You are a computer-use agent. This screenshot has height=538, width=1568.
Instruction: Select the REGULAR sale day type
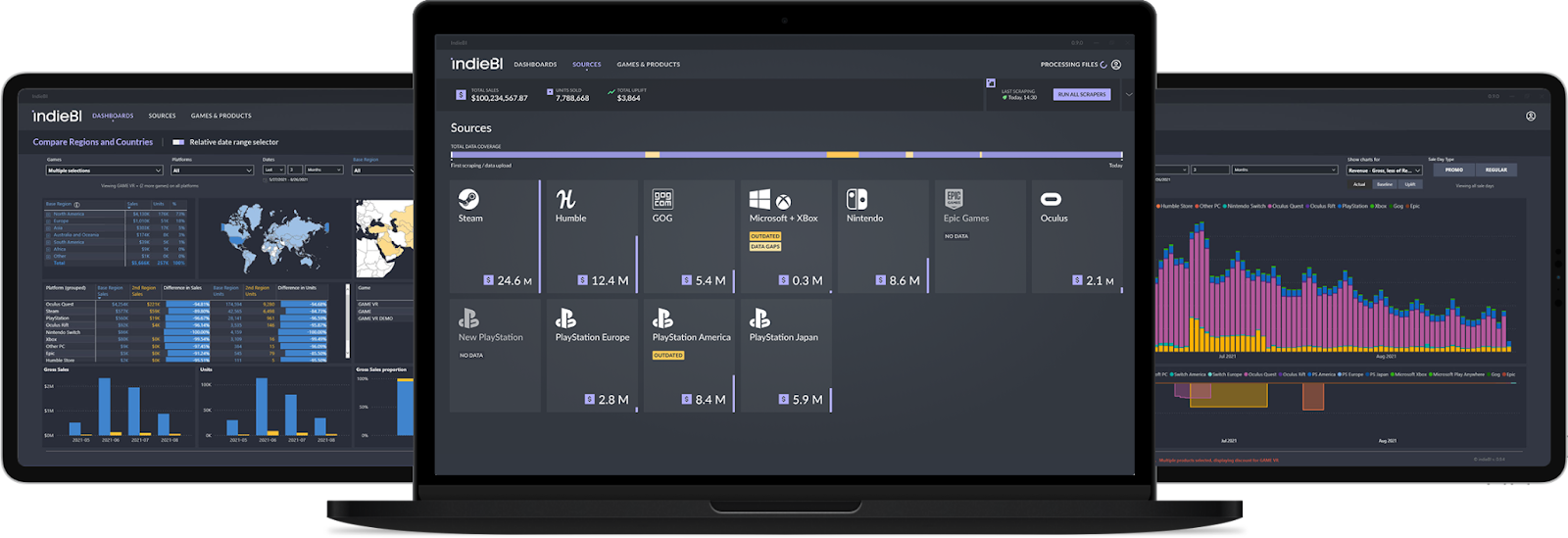point(1496,170)
